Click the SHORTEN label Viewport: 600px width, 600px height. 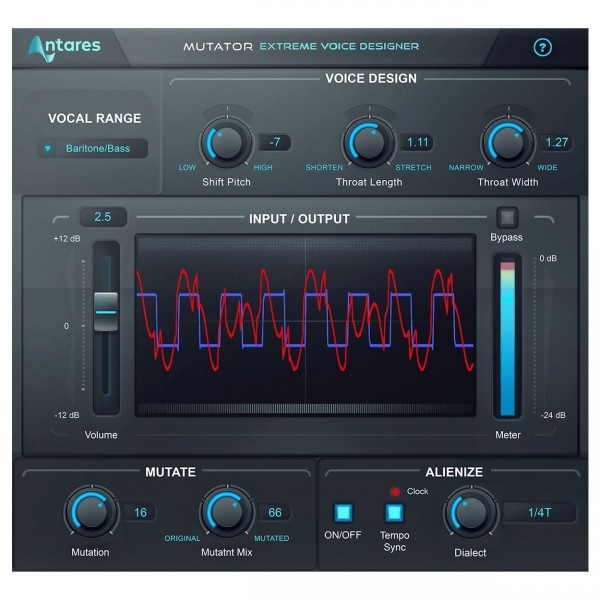click(x=324, y=168)
